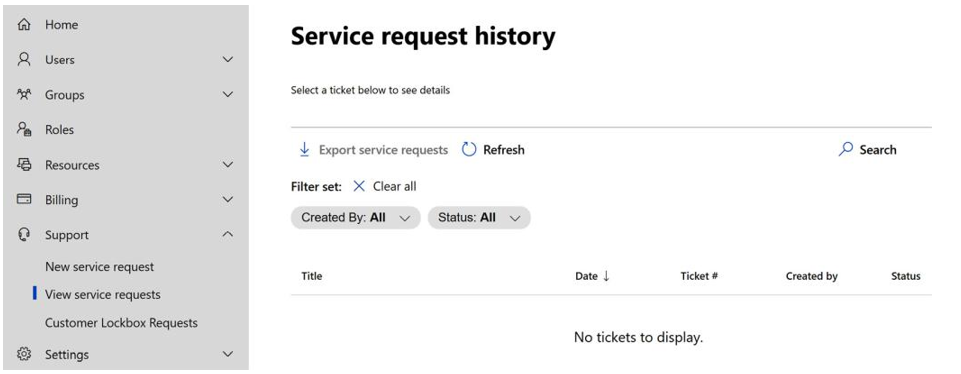Image resolution: width=961 pixels, height=374 pixels.
Task: Click the Groups people icon
Action: tap(24, 94)
